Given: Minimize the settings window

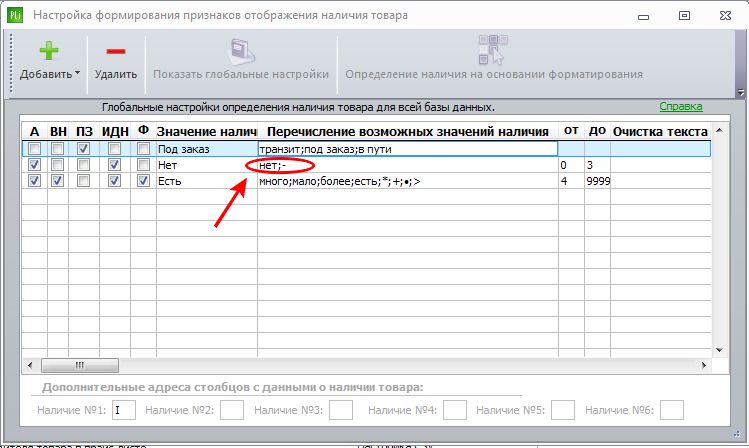Looking at the screenshot, I should tap(643, 16).
